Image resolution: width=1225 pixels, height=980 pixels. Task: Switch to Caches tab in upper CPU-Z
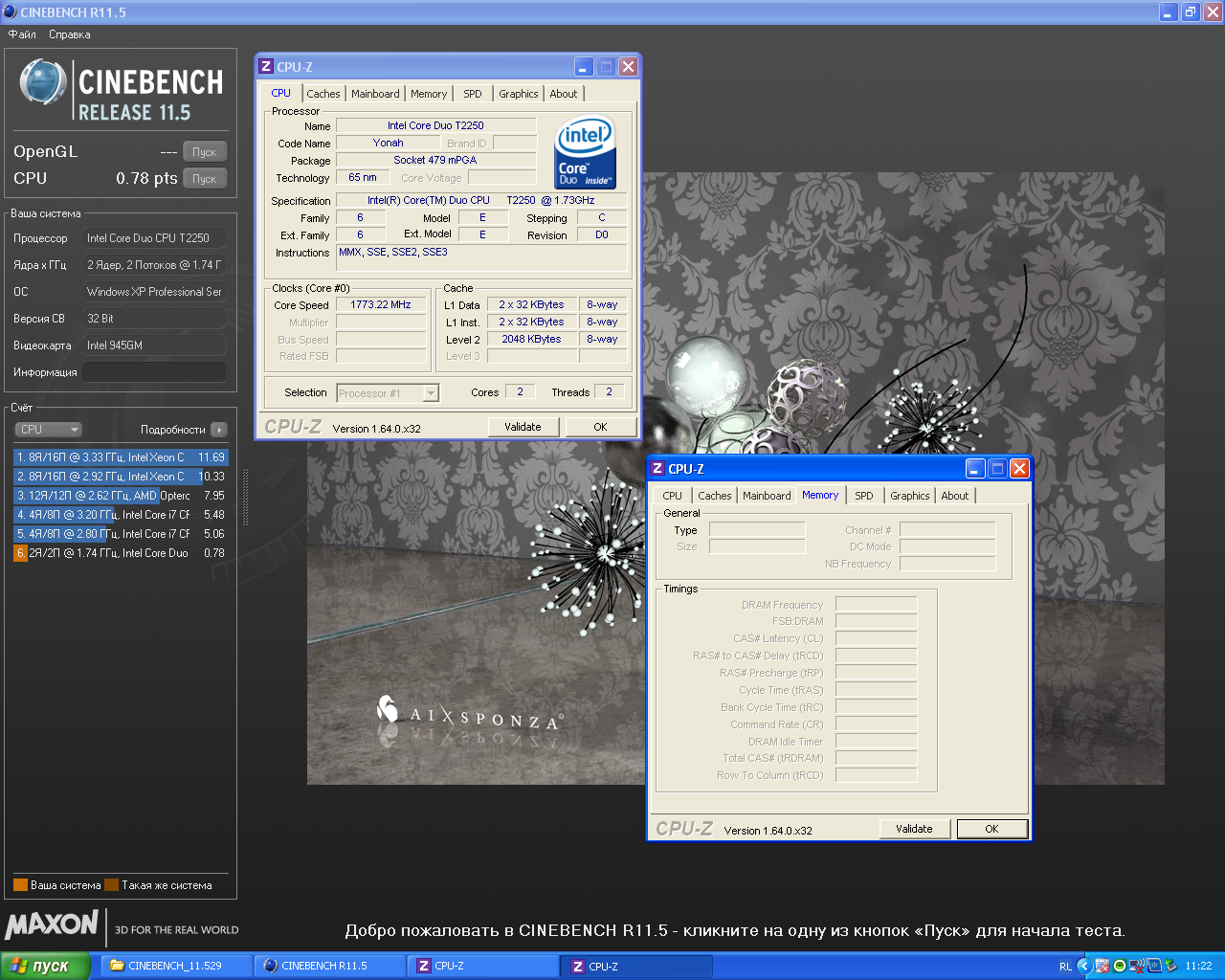(323, 94)
